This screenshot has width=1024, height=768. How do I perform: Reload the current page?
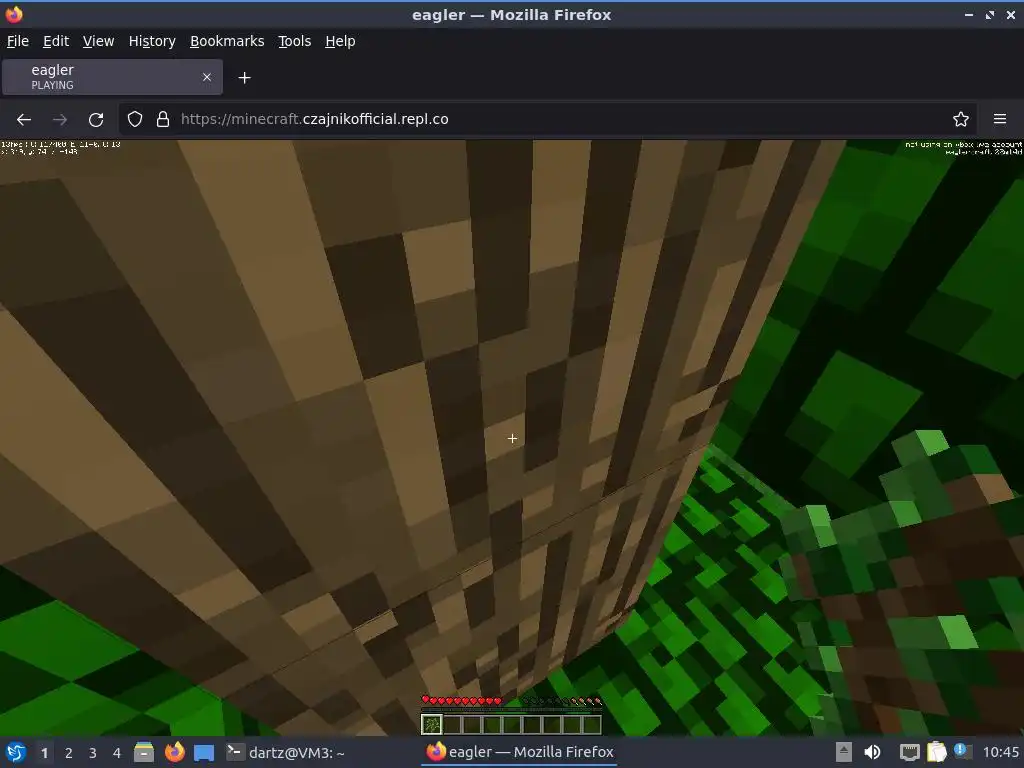pyautogui.click(x=96, y=120)
